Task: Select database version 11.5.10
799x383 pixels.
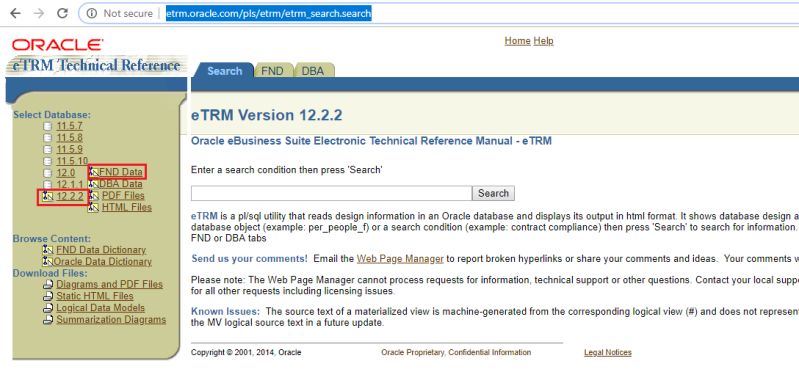Action: (72, 161)
